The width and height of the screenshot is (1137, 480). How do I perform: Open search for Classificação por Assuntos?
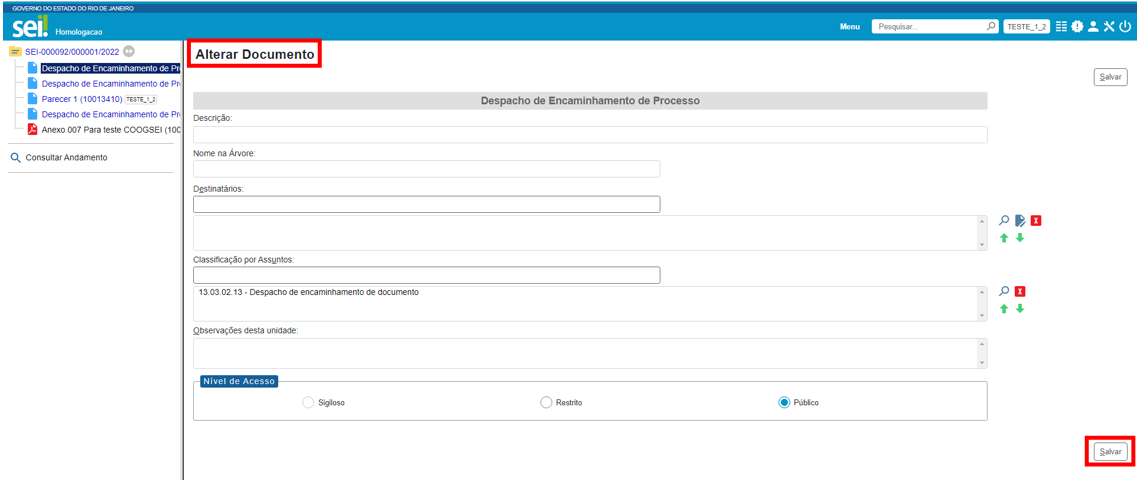pyautogui.click(x=1004, y=291)
